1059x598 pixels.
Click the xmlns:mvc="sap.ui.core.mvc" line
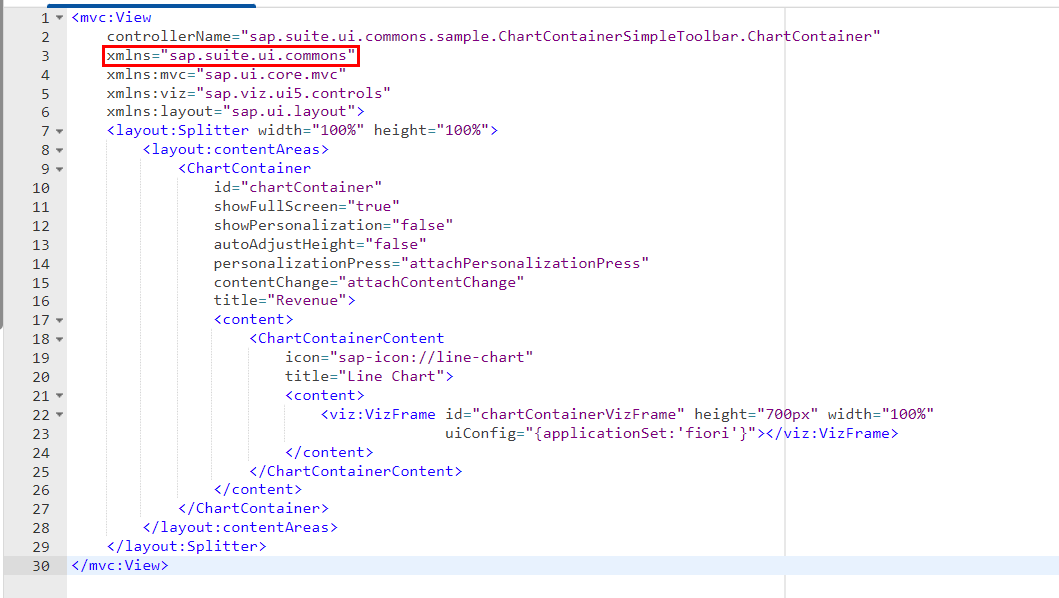point(226,74)
